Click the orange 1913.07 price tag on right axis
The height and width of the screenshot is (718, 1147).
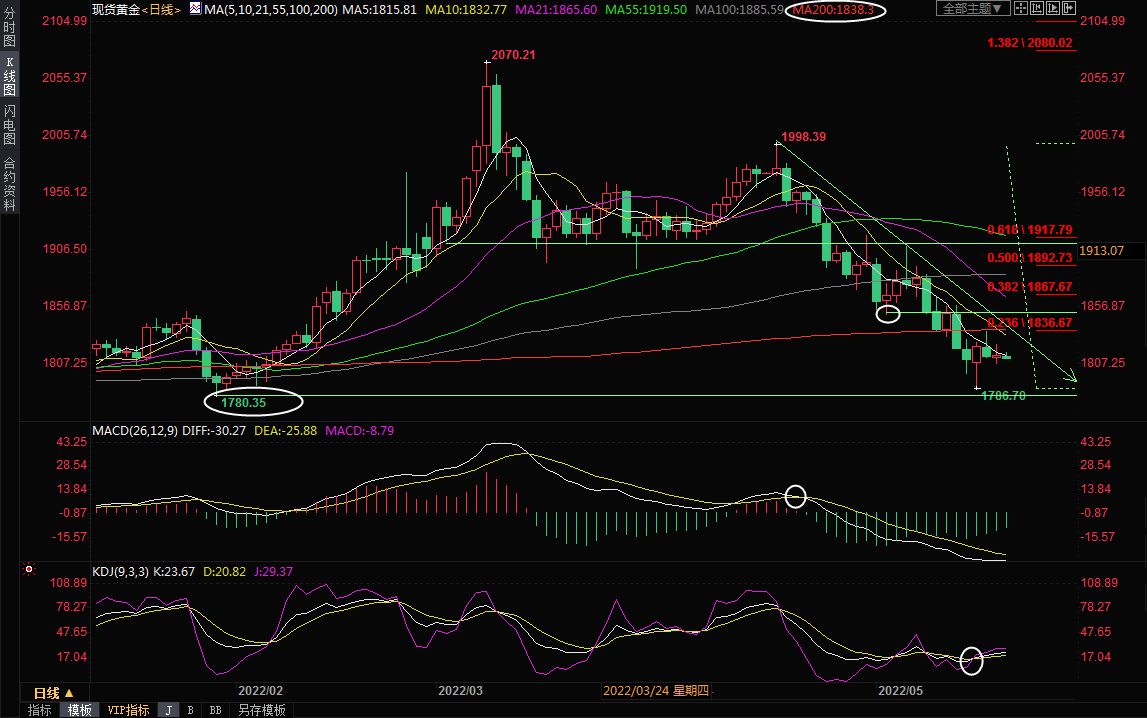coord(1102,250)
